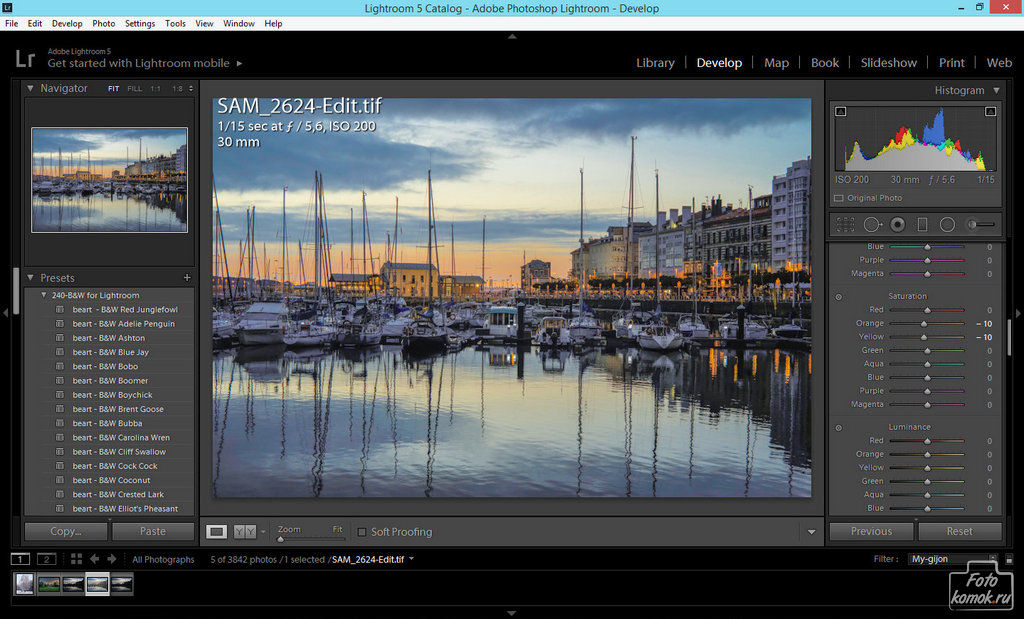Open the Before/After view mode dropdown arrow
The width and height of the screenshot is (1024, 619).
(x=263, y=532)
